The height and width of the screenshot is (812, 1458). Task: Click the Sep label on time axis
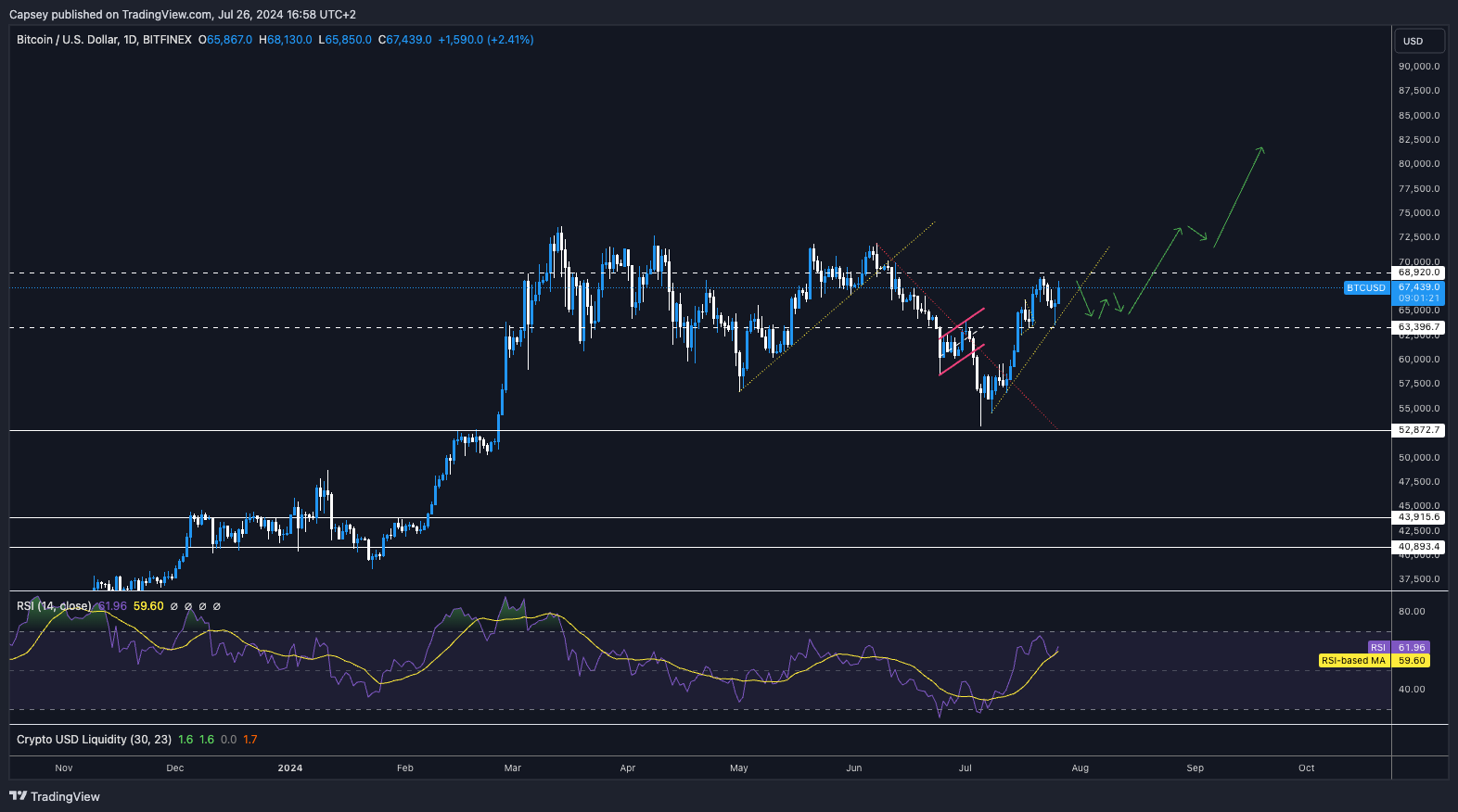point(1196,768)
